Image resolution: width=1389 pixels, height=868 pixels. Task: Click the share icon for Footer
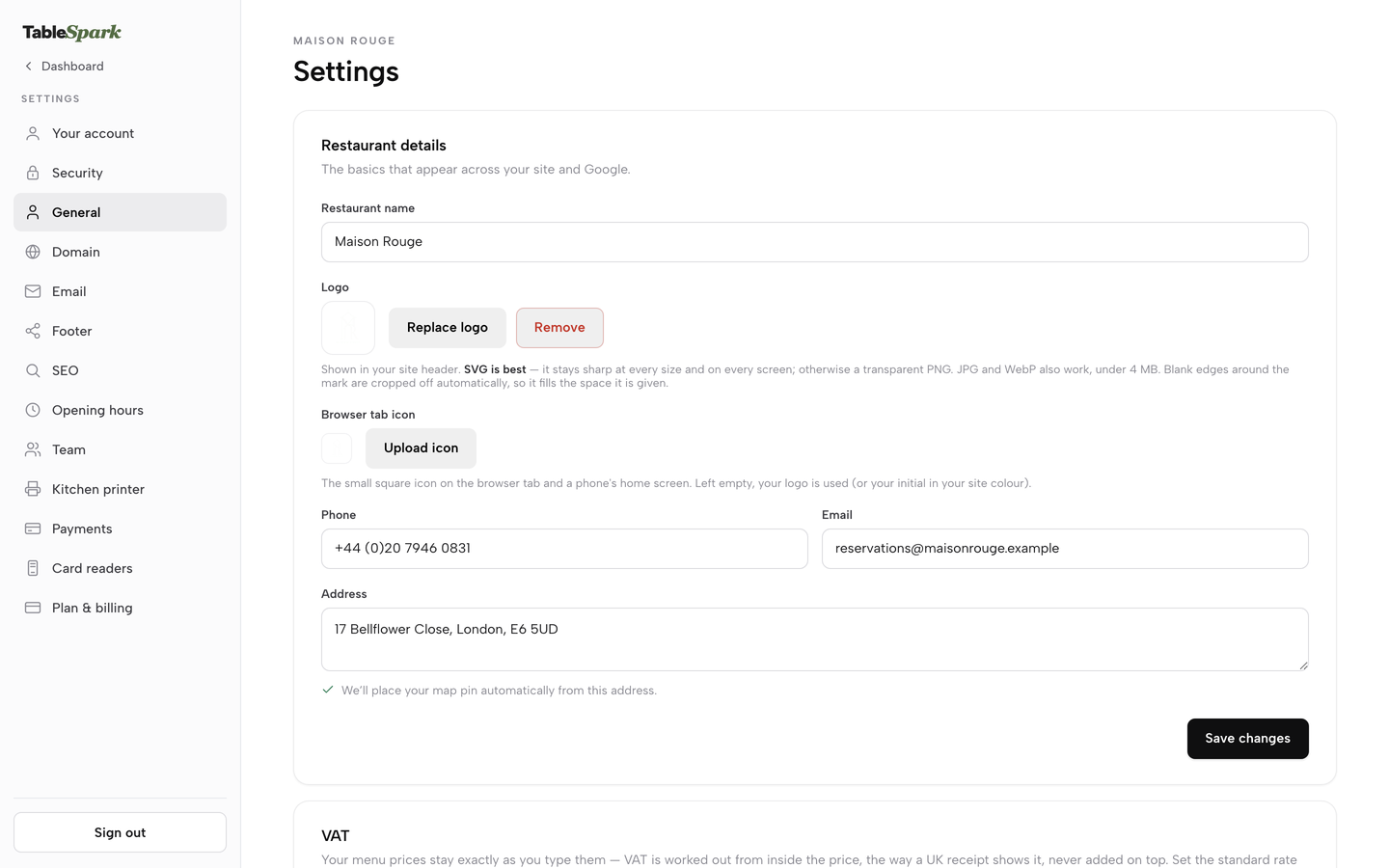[33, 331]
